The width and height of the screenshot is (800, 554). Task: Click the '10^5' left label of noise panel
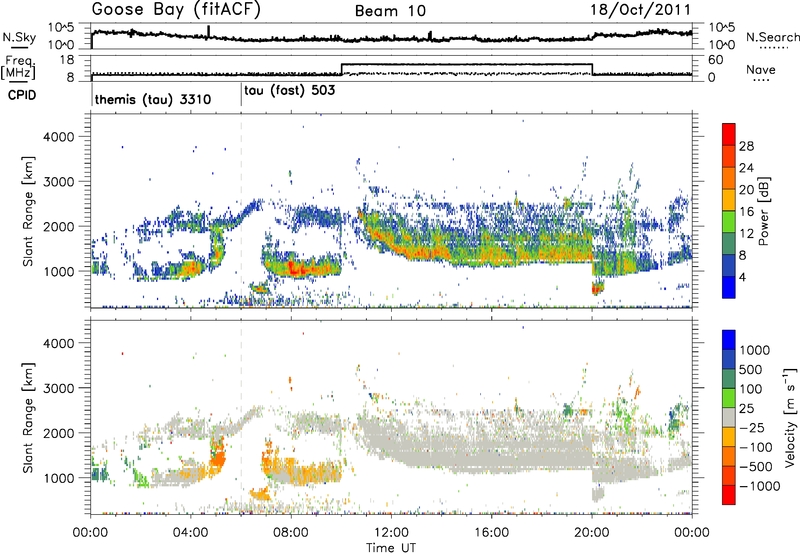(61, 28)
